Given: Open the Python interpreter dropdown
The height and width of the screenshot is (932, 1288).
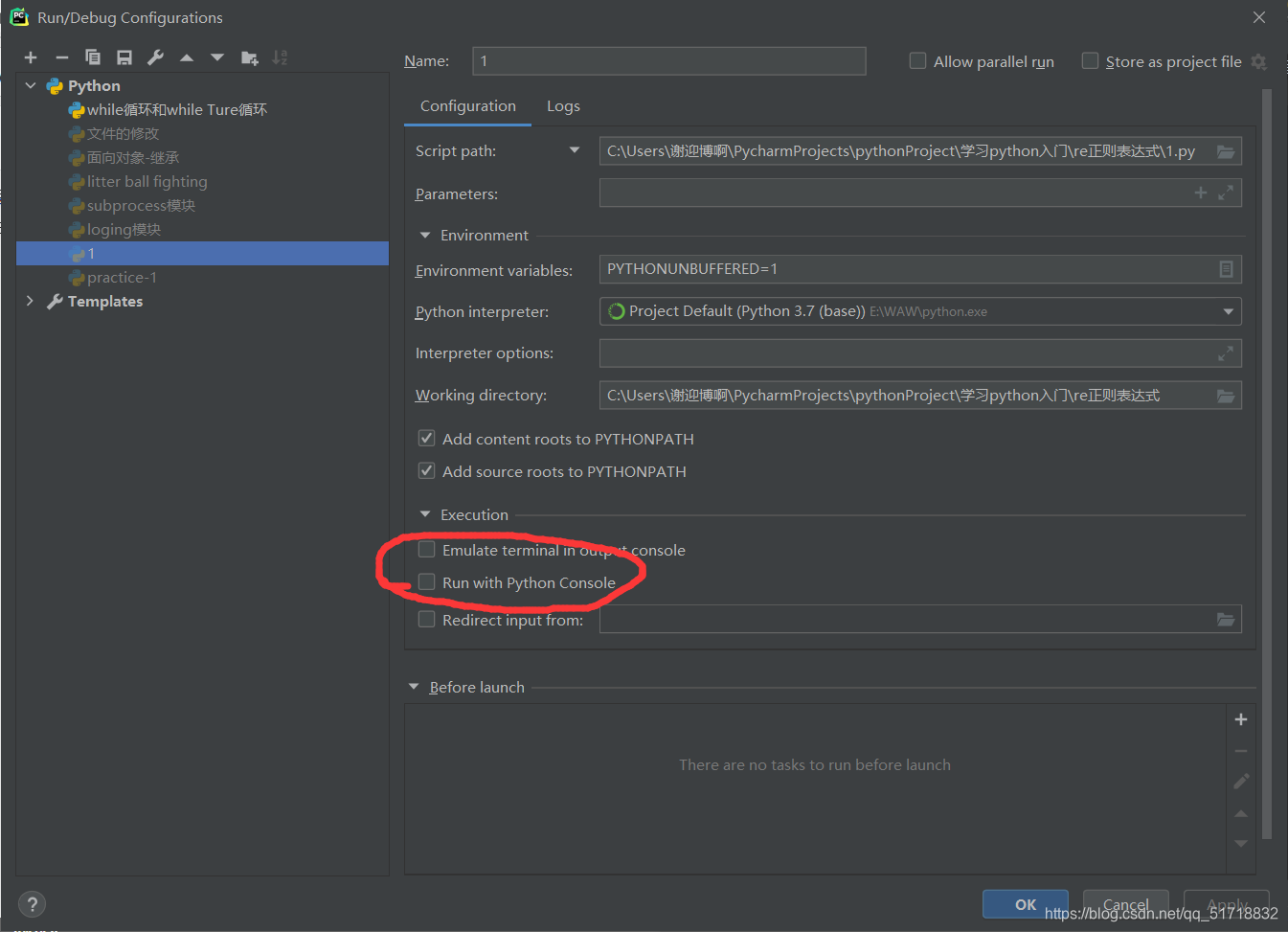Looking at the screenshot, I should tap(1229, 311).
